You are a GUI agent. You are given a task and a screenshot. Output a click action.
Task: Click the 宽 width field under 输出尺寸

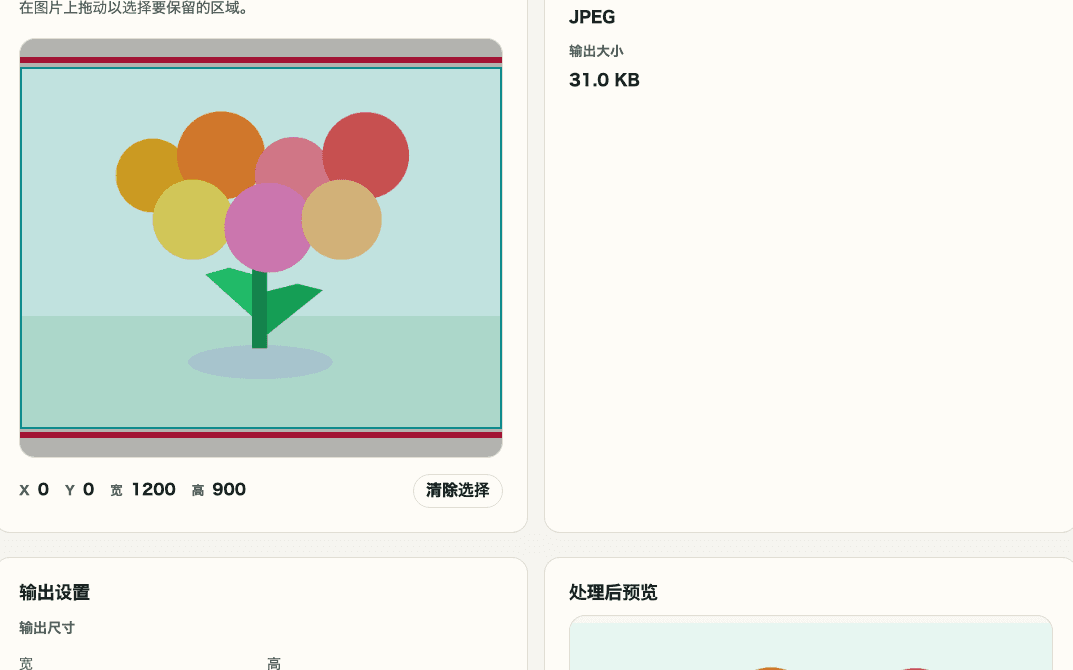25,662
